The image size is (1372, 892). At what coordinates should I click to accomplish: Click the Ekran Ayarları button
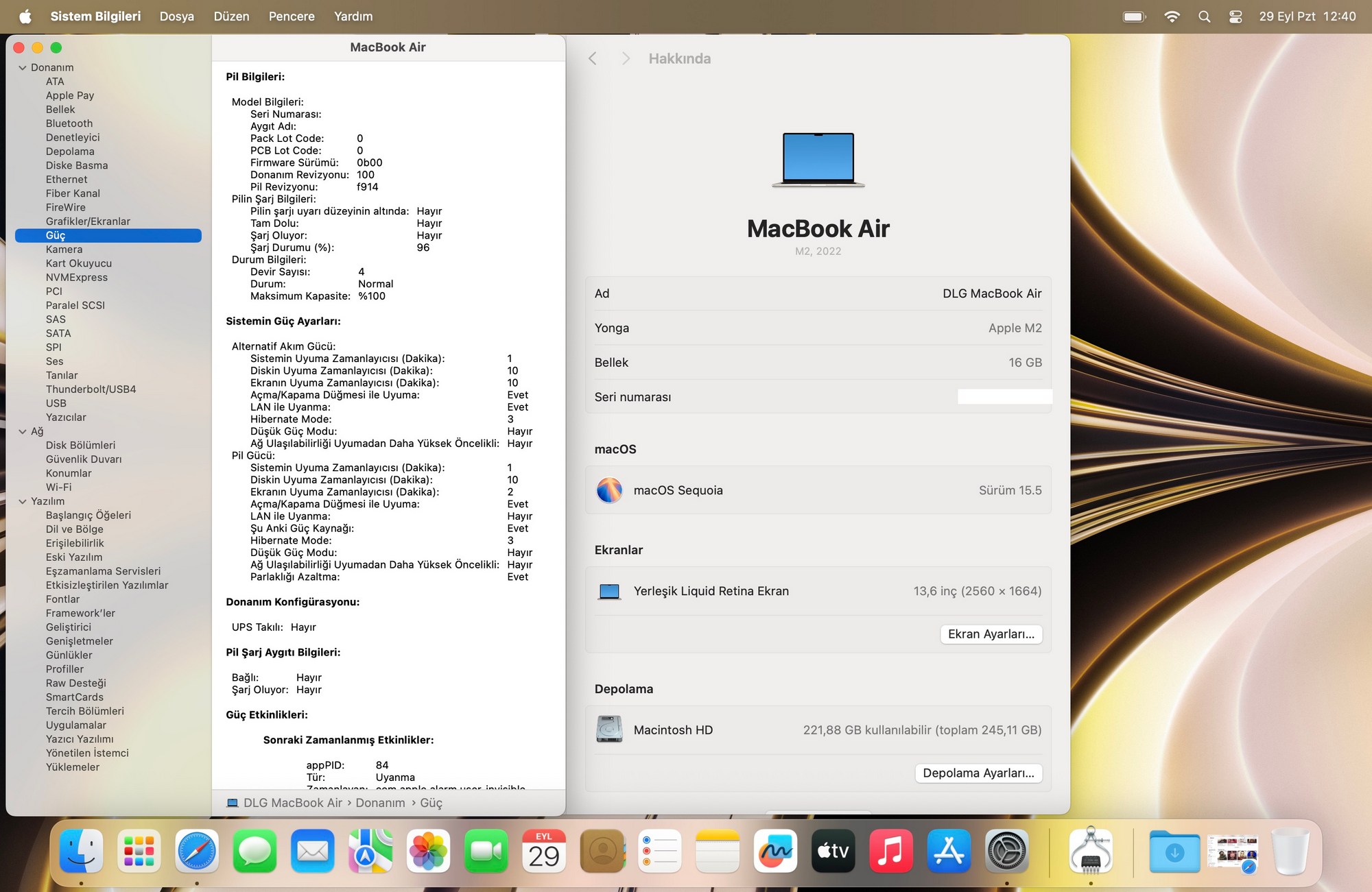coord(991,634)
